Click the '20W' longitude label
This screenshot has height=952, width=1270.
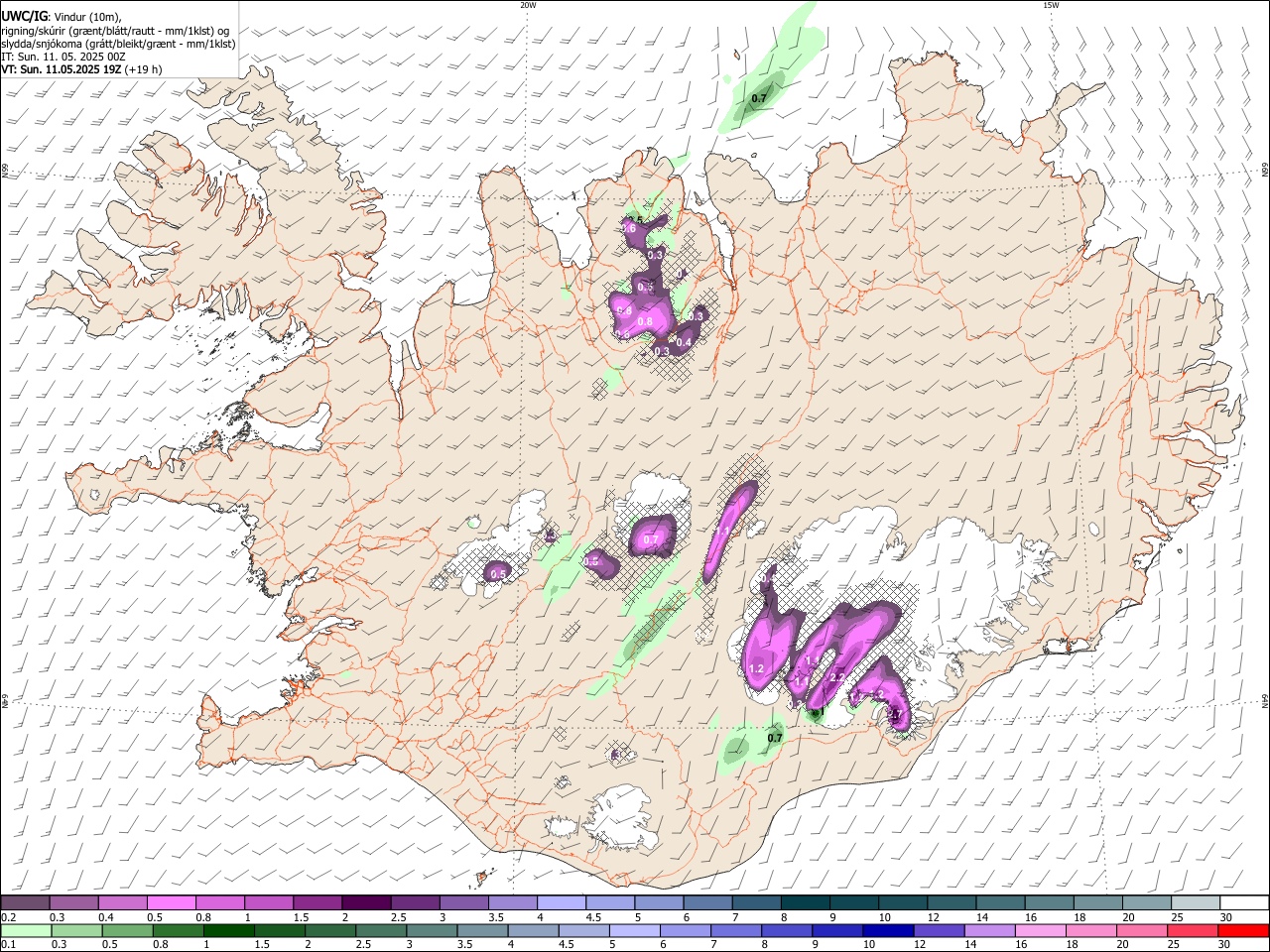tap(528, 5)
